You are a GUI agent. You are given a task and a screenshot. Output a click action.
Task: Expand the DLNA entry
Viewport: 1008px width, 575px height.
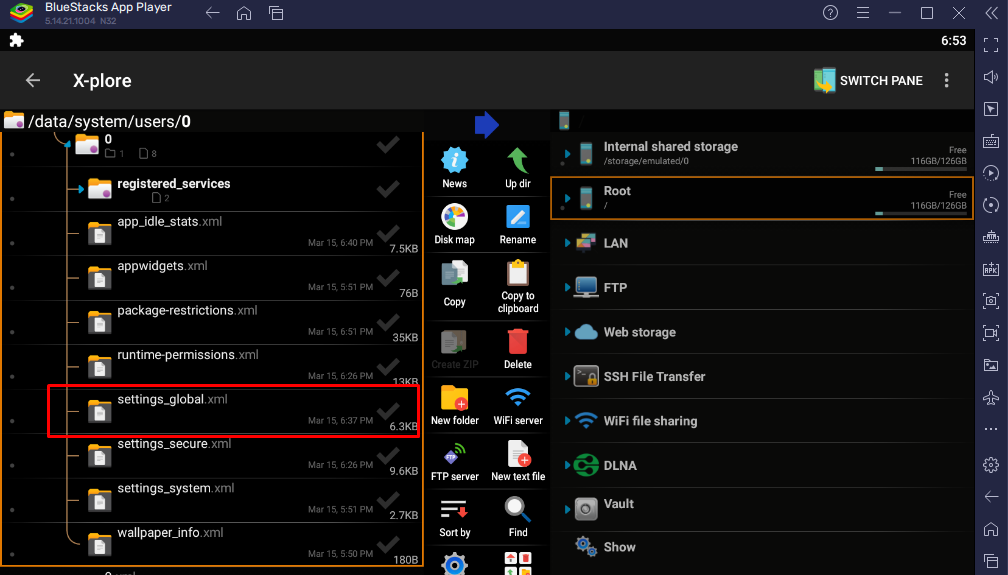point(567,464)
